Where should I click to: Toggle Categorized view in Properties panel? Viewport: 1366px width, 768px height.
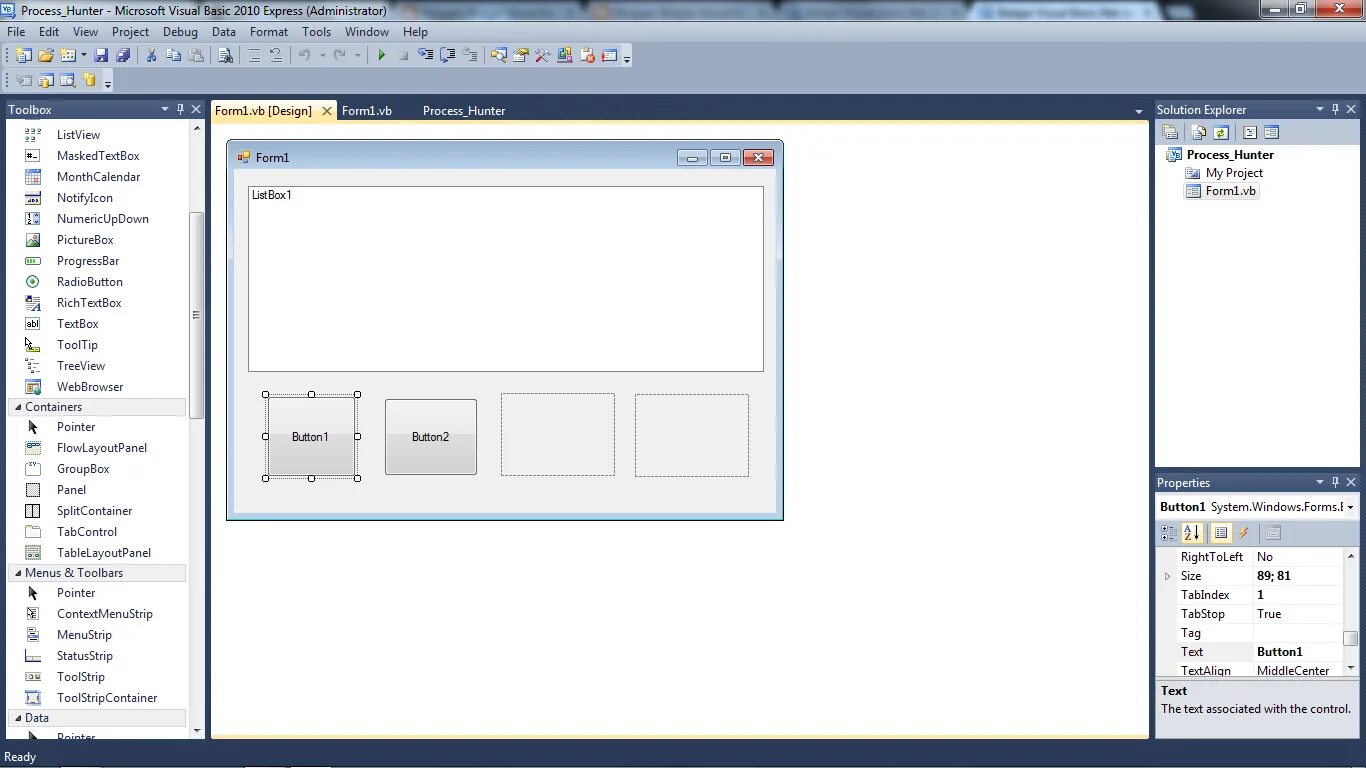[x=1169, y=533]
